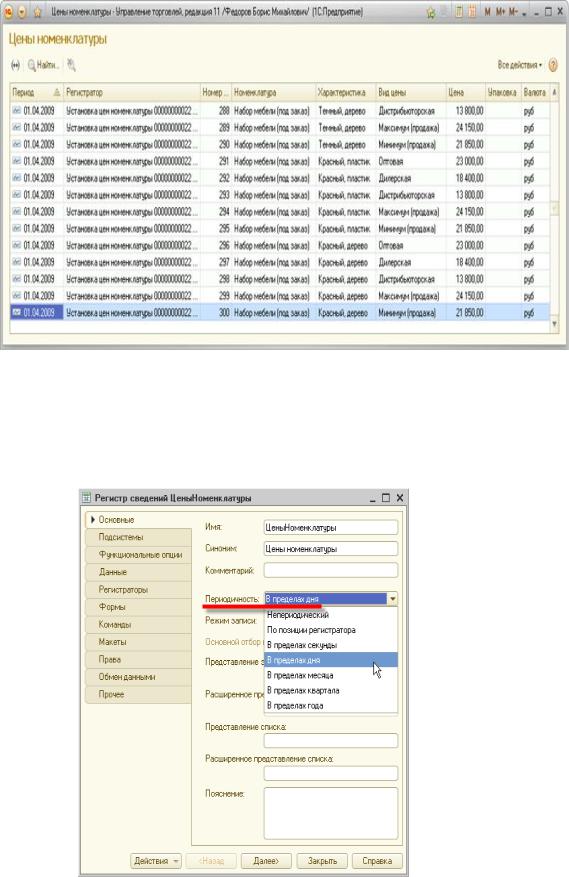Select the highlighted row number 300
This screenshot has width=569, height=877.
click(280, 313)
